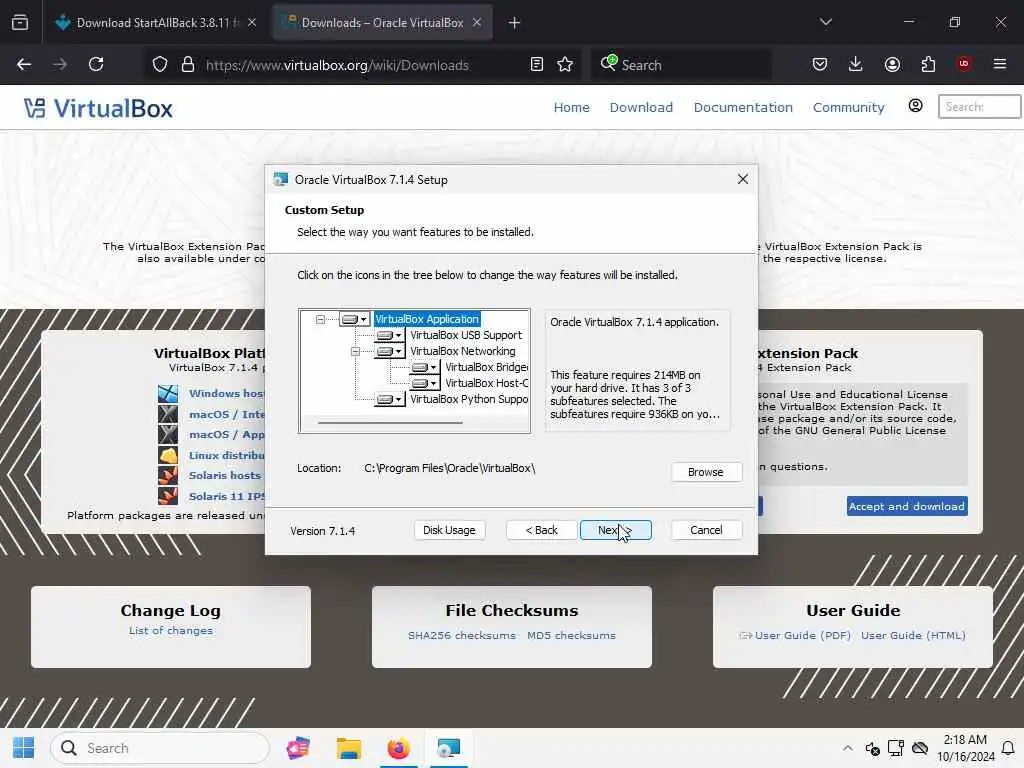Open the extensions puzzle icon

(x=928, y=64)
